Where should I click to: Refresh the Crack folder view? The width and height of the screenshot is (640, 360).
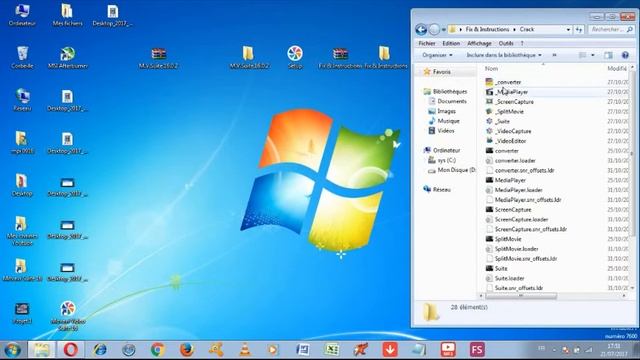click(x=579, y=29)
